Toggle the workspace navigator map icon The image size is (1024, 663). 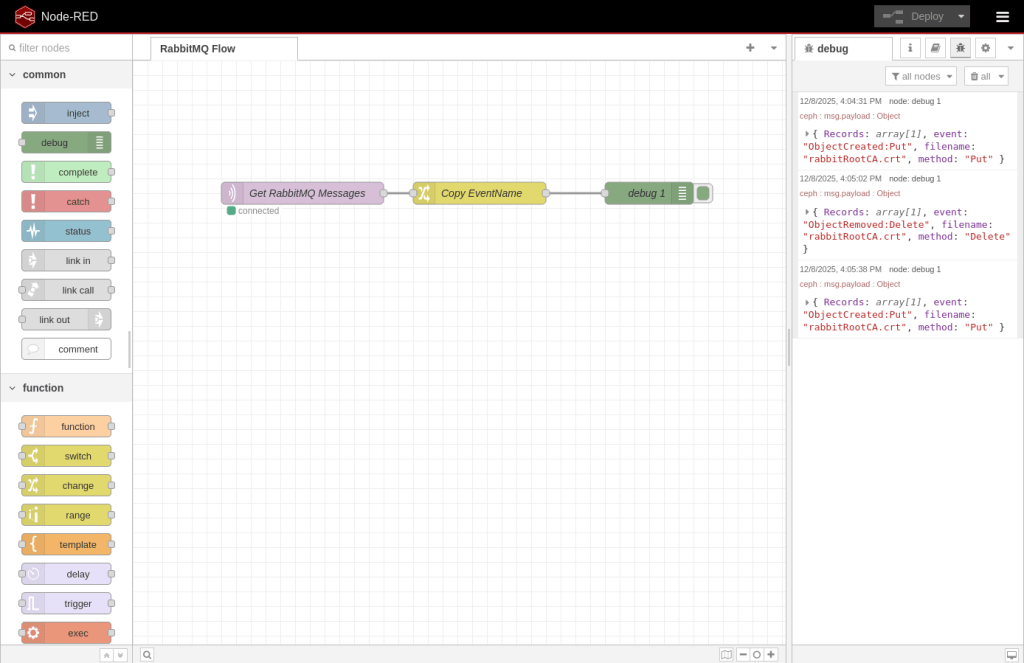point(726,655)
